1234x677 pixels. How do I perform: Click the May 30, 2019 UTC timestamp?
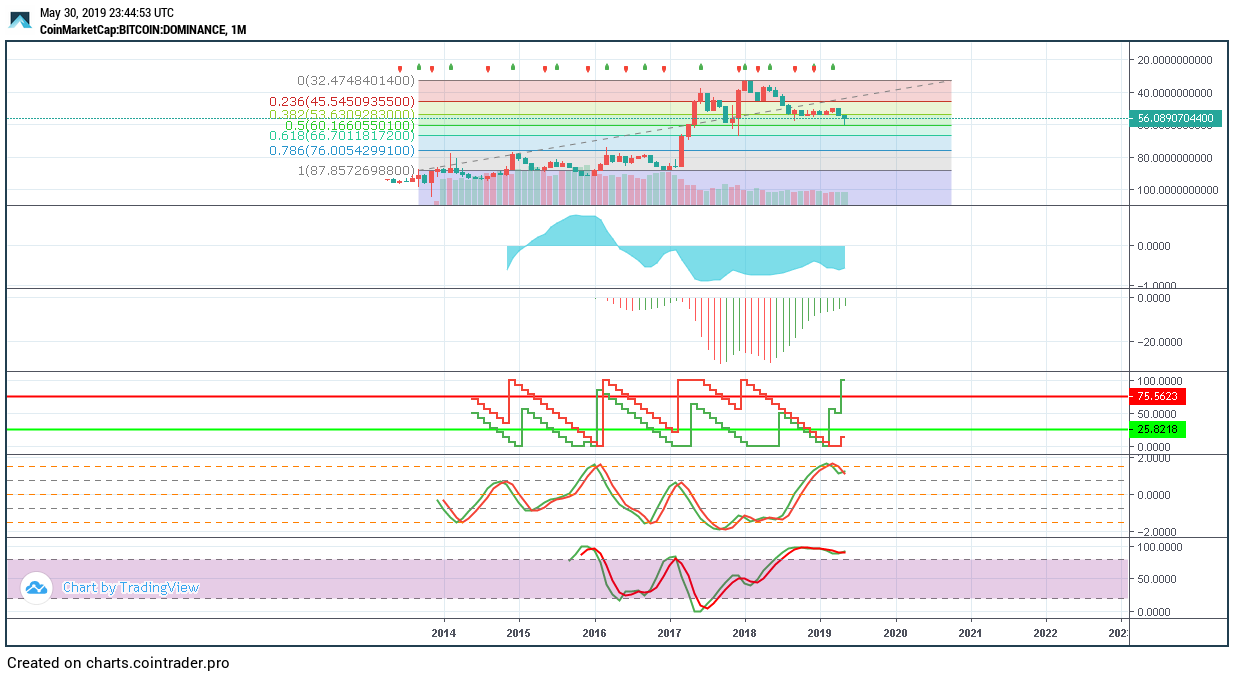[106, 13]
